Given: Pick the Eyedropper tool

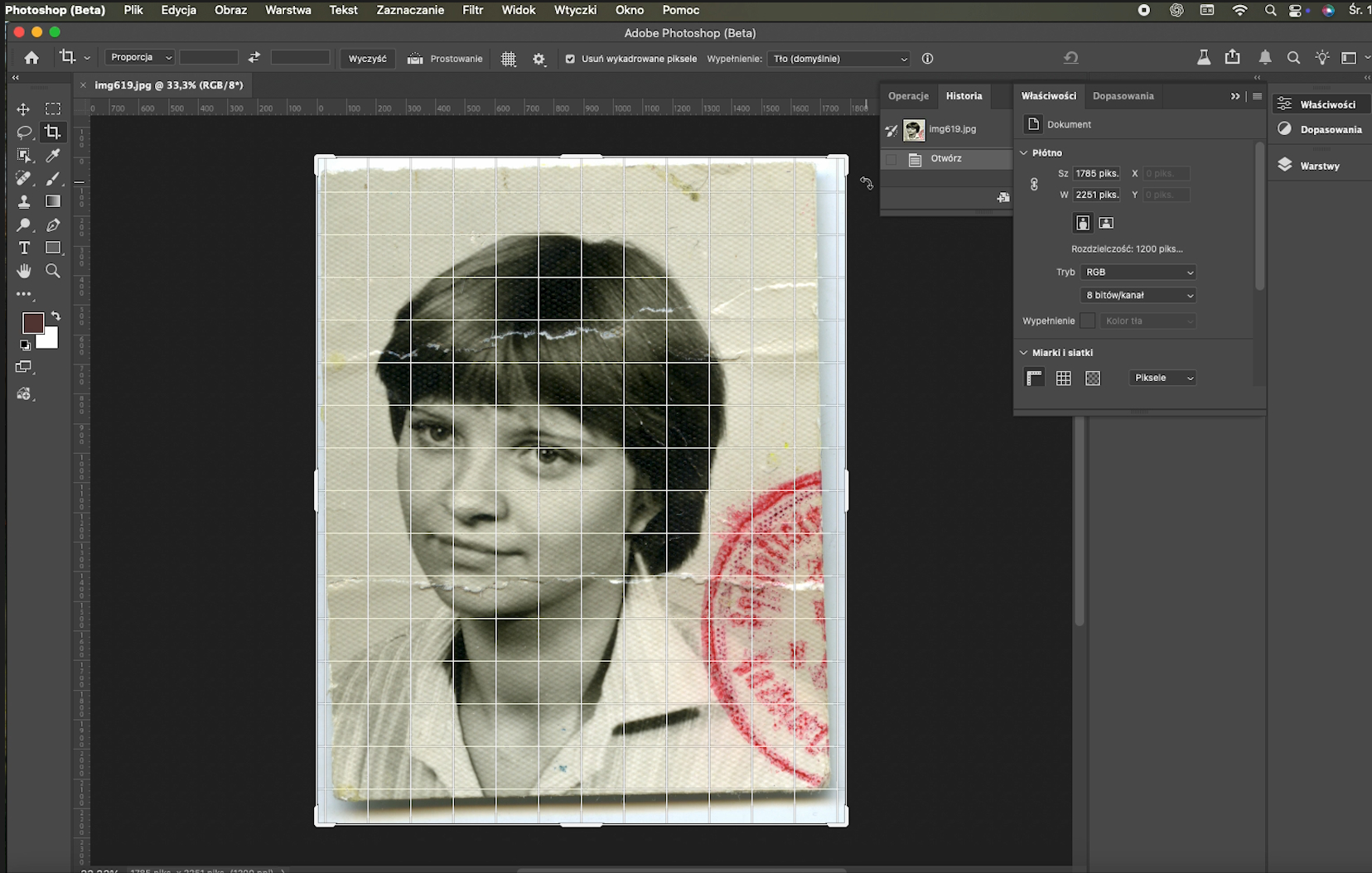Looking at the screenshot, I should 53,156.
